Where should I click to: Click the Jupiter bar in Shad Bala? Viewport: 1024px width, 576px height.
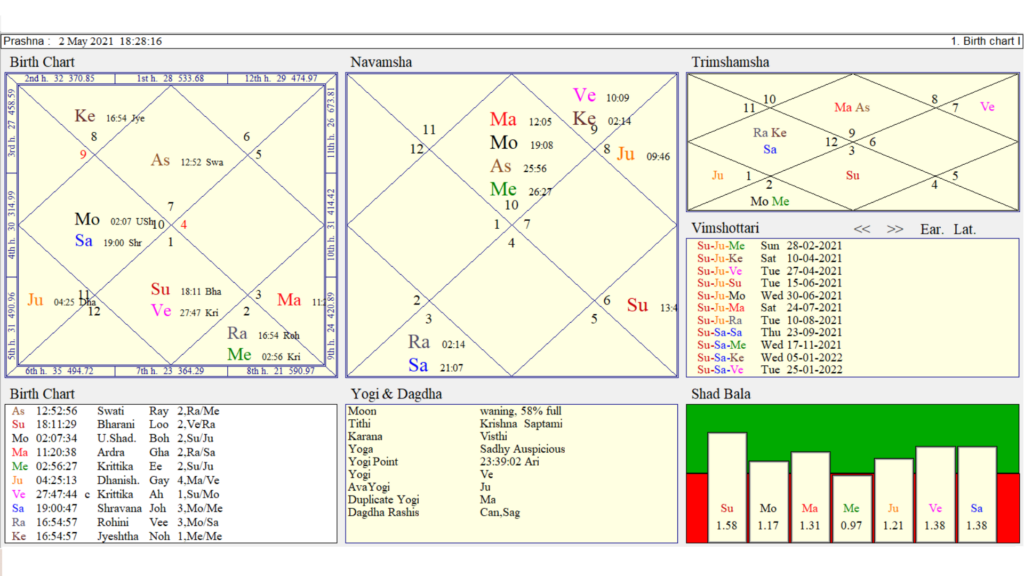(x=893, y=500)
